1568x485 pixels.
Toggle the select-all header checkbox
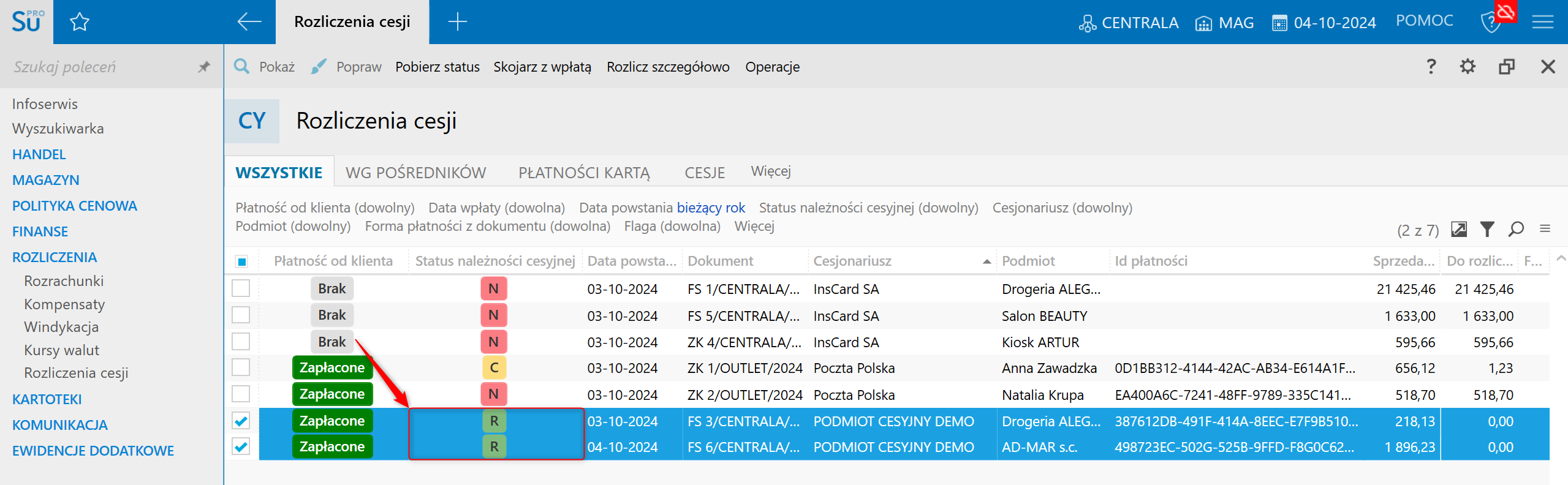click(x=241, y=262)
